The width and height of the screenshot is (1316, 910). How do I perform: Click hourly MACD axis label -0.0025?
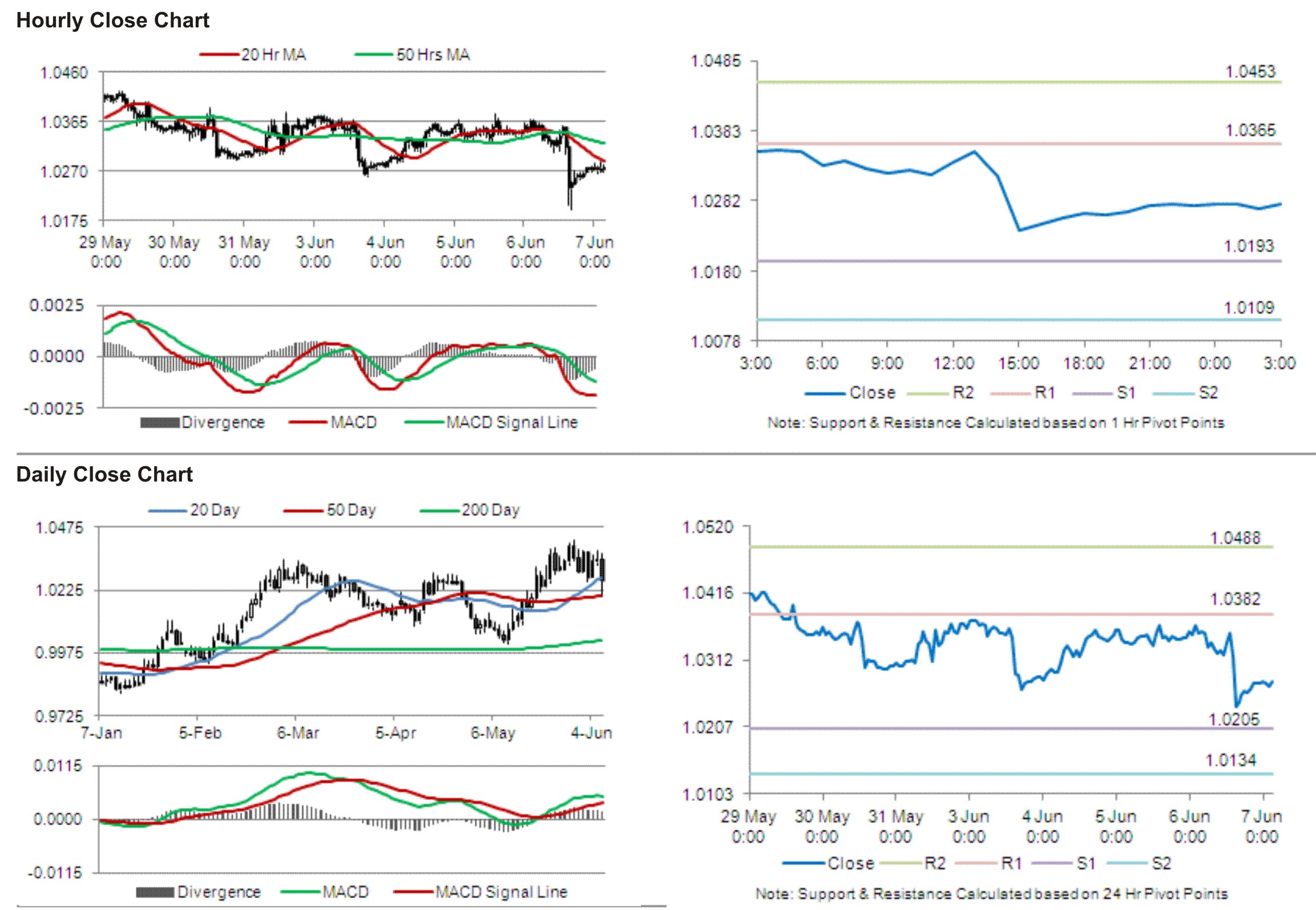tap(54, 409)
